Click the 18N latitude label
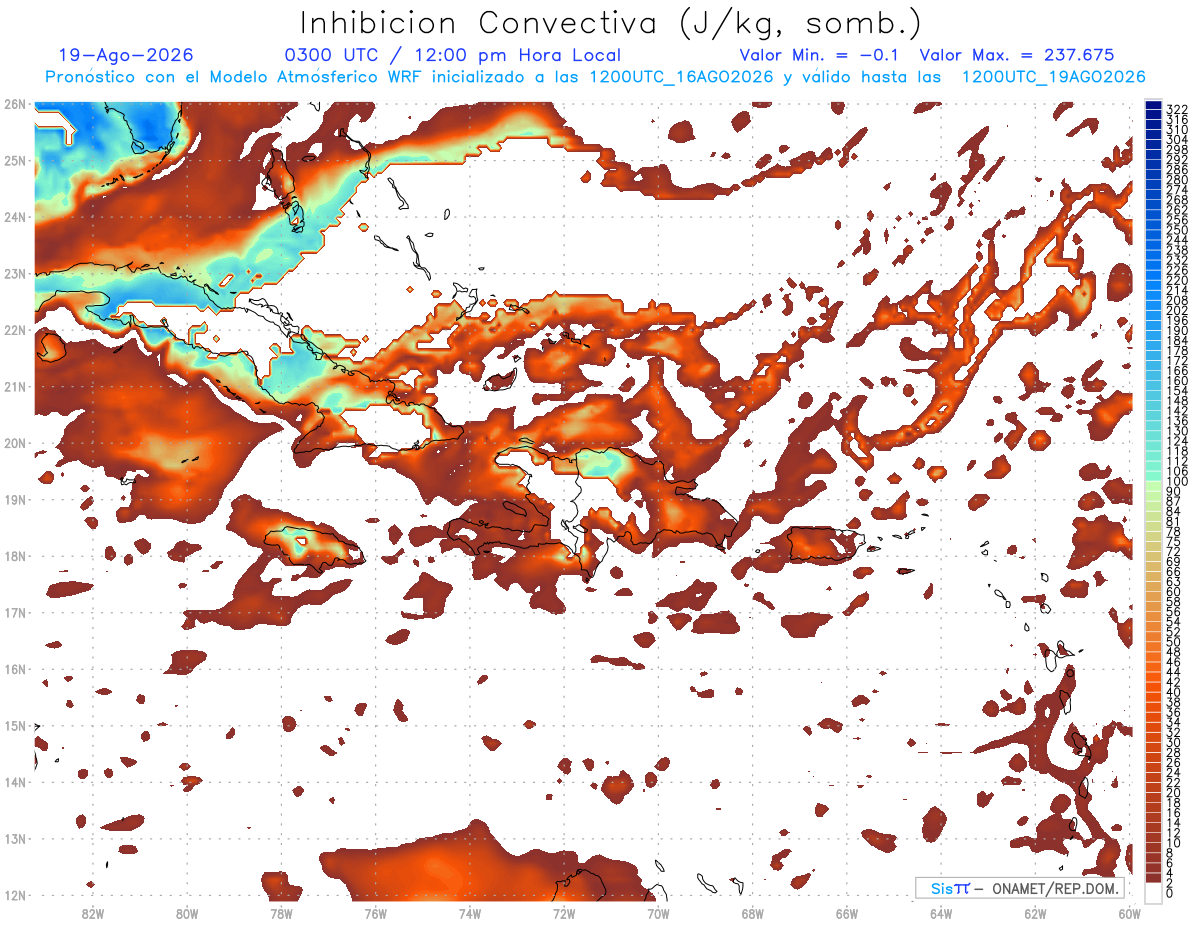Screen dimensions: 1200x927 15,556
